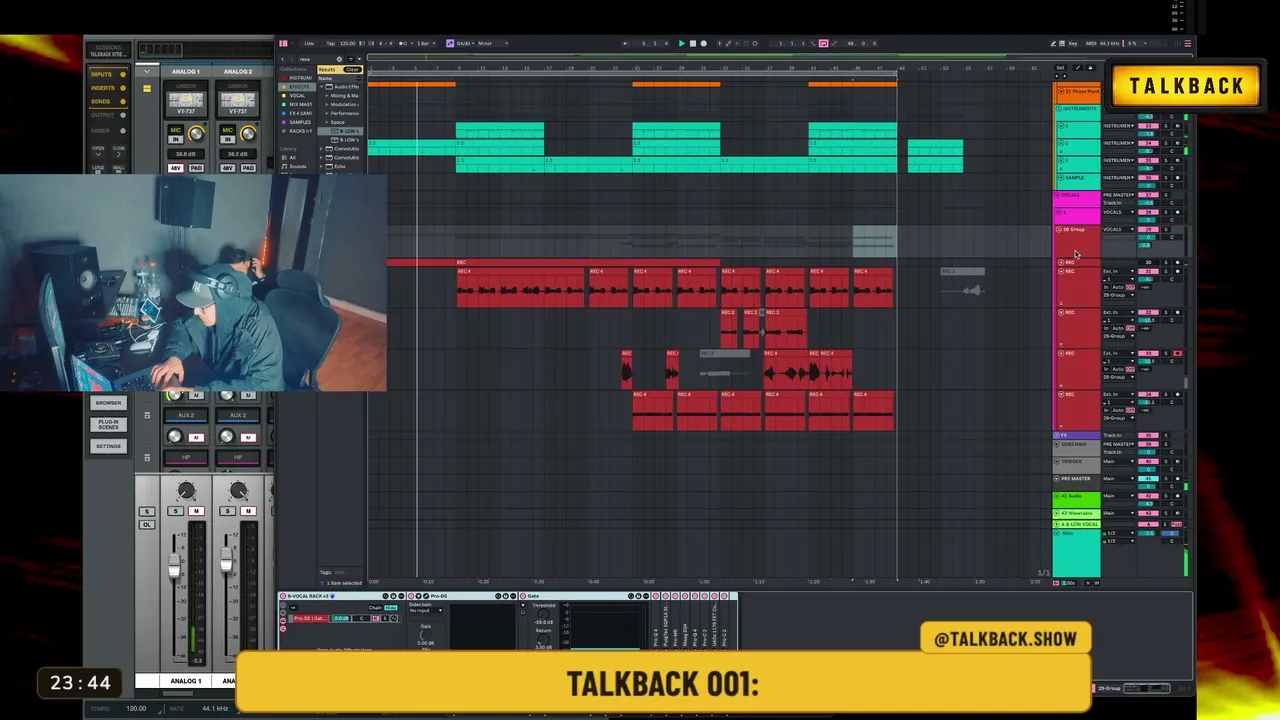Click the PLUG-IN SCENES button
The width and height of the screenshot is (1280, 720).
click(x=109, y=424)
